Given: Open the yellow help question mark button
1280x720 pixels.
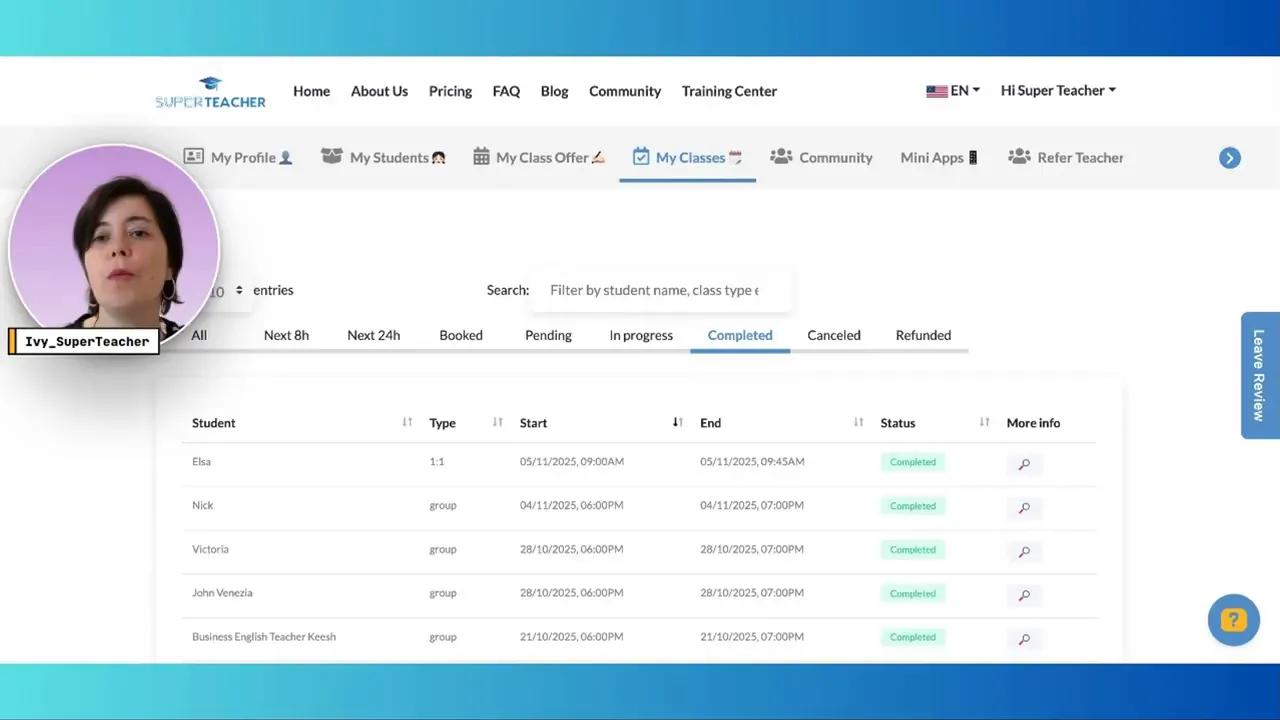Looking at the screenshot, I should (x=1233, y=620).
